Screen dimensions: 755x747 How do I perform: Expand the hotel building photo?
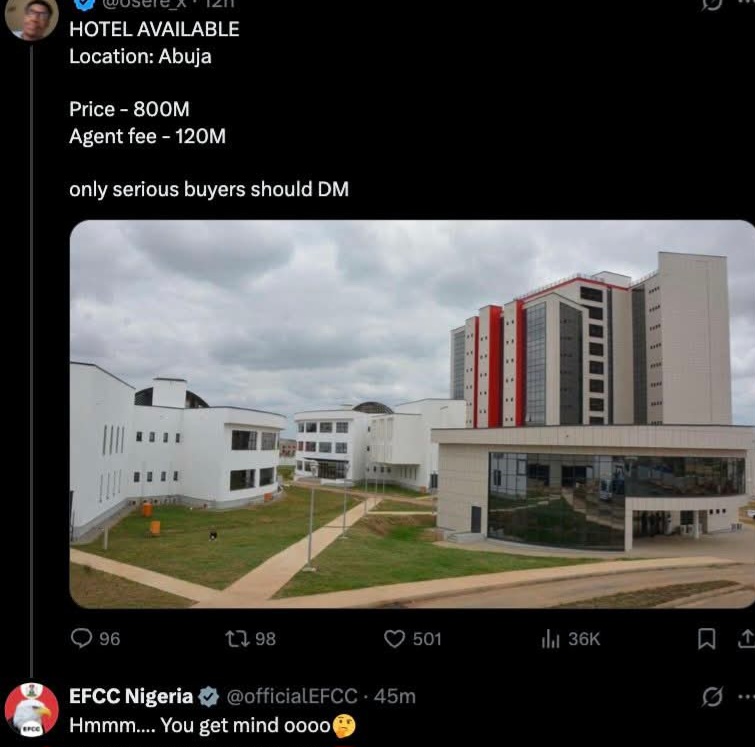(x=412, y=413)
